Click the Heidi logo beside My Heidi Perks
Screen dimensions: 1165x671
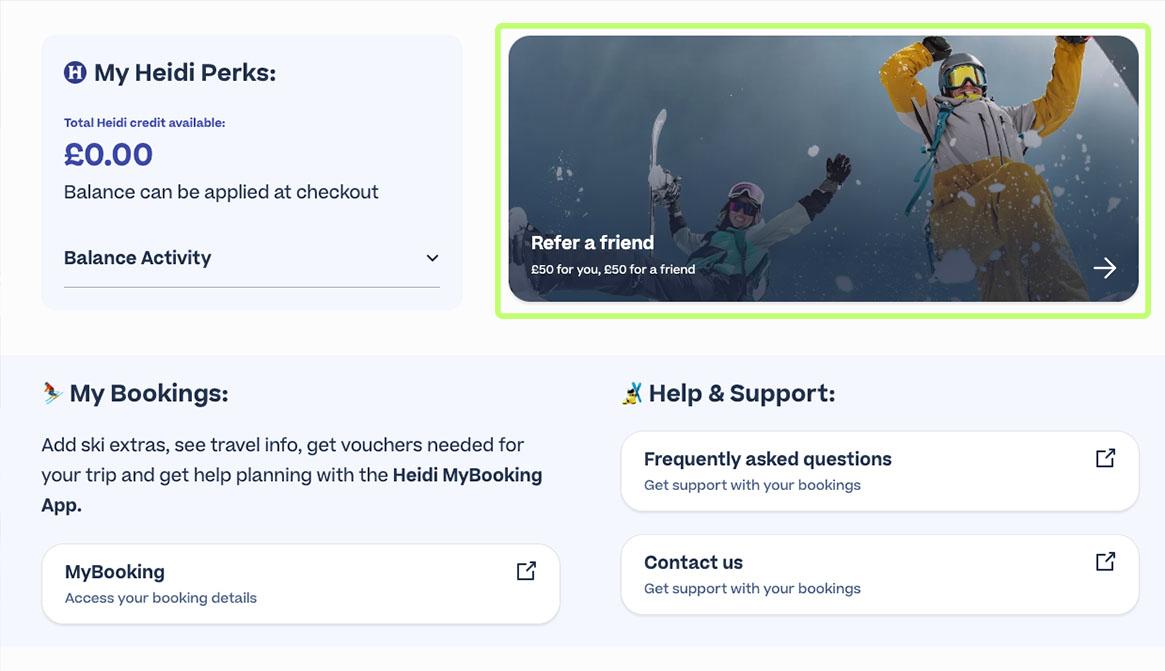(x=75, y=72)
